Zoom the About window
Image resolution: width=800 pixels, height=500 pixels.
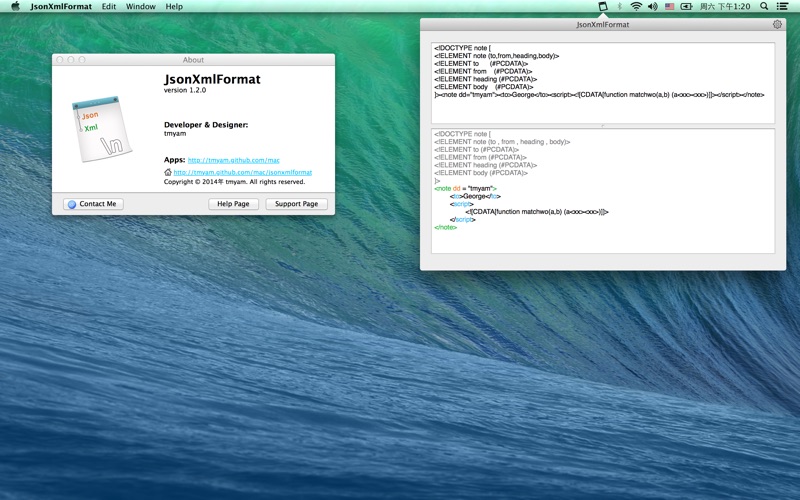coord(82,60)
